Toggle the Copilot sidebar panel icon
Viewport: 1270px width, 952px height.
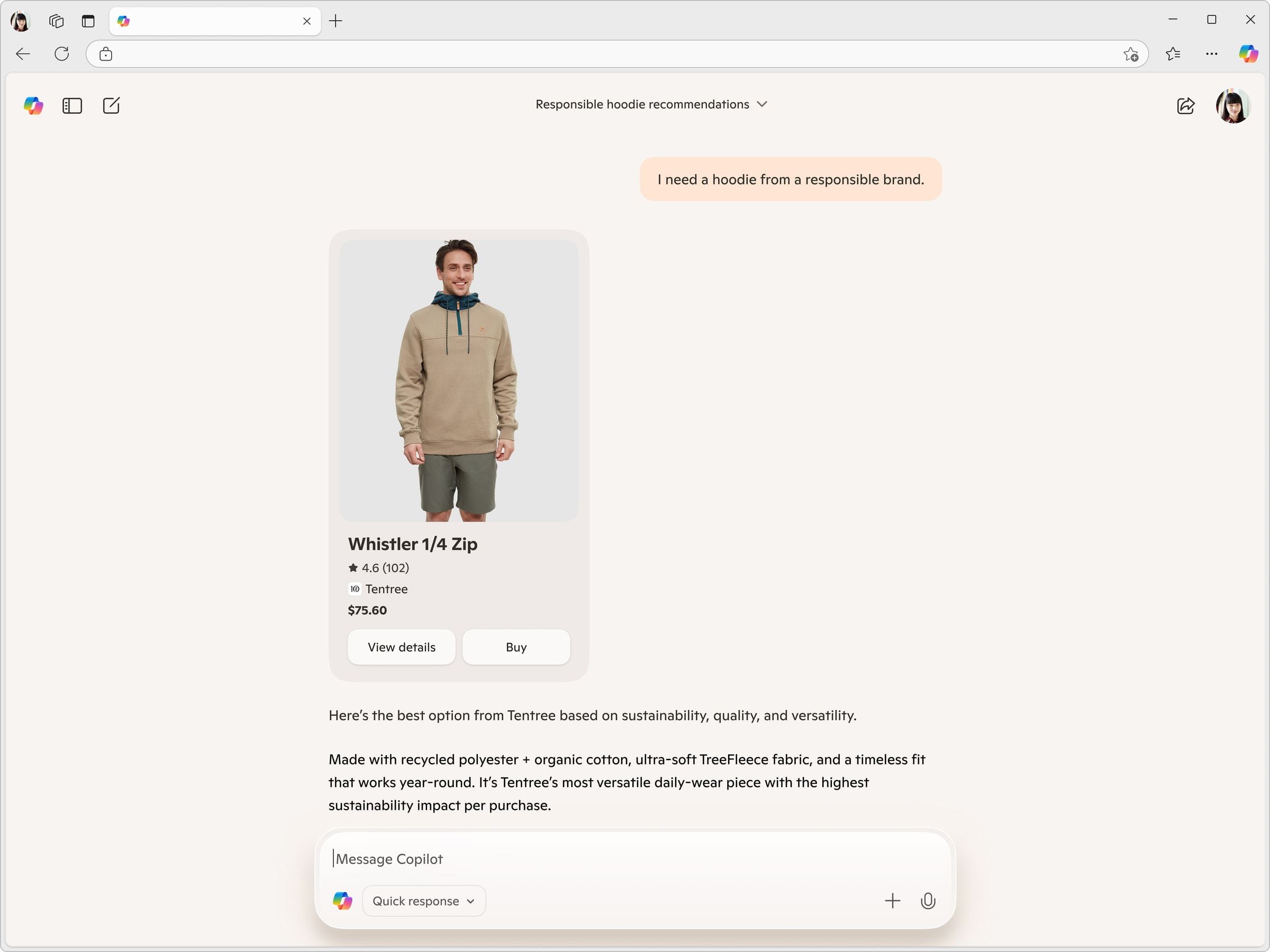(72, 106)
